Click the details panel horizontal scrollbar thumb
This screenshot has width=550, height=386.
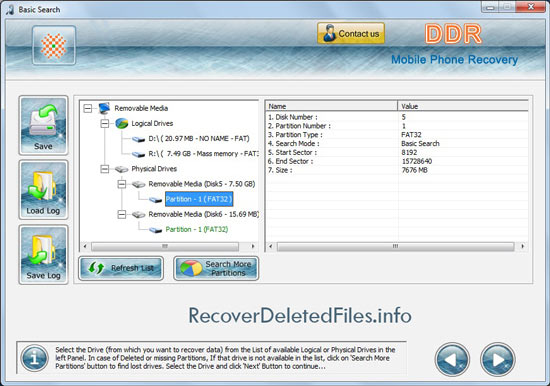tap(395, 246)
